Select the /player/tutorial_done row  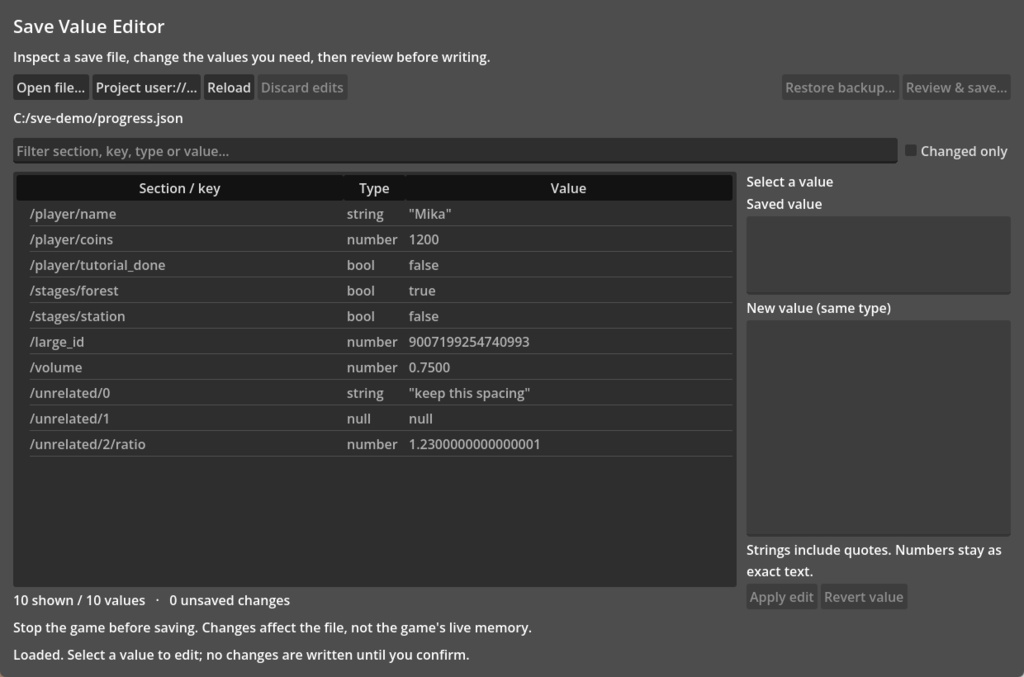[374, 265]
